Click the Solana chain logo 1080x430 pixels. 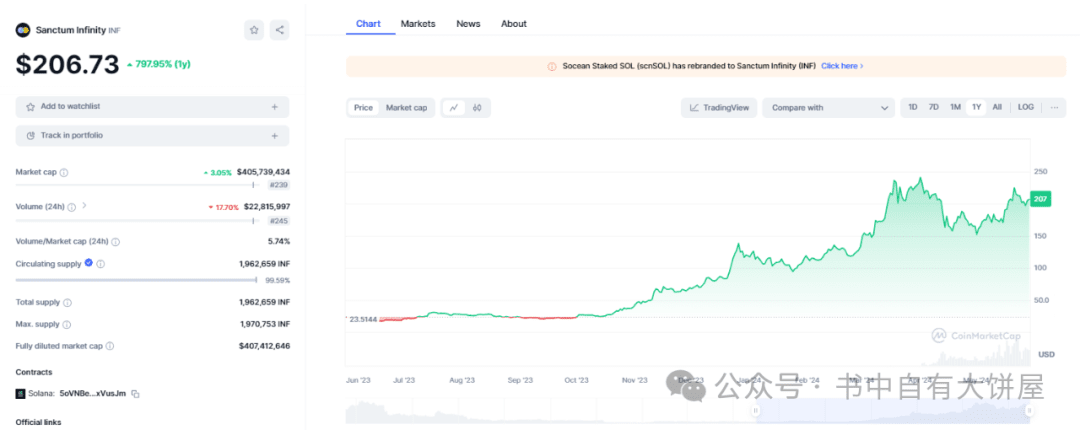pyautogui.click(x=20, y=394)
